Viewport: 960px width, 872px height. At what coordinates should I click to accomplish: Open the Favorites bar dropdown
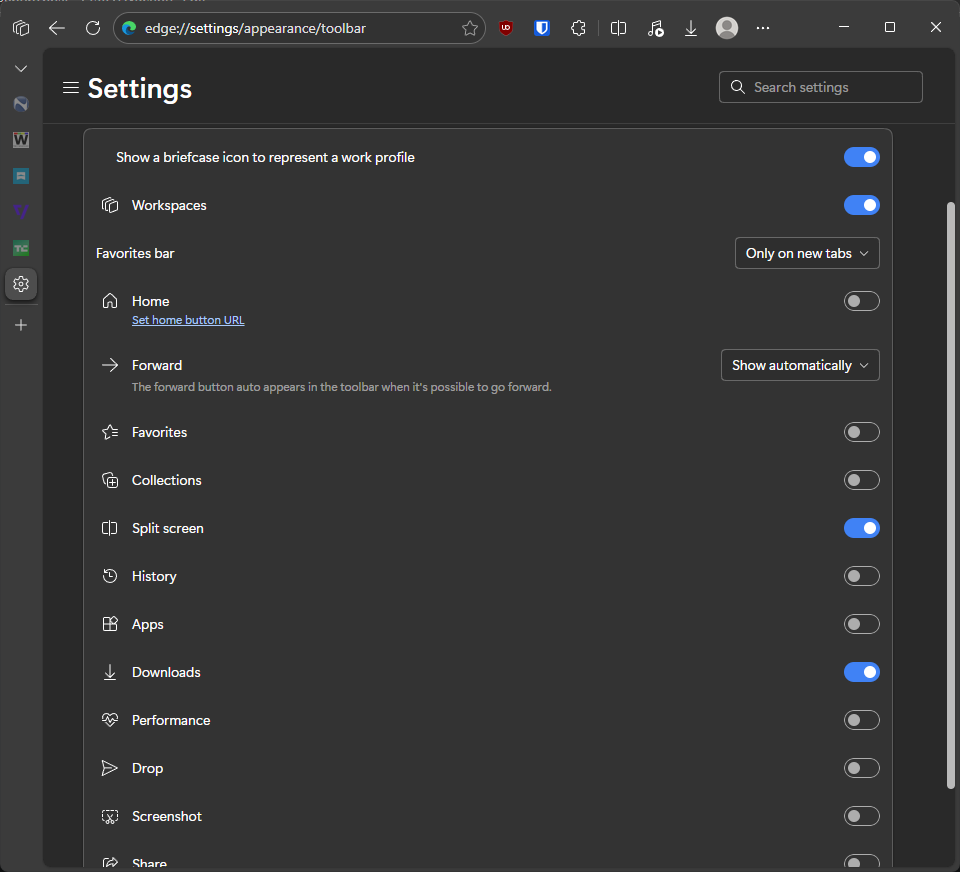[x=807, y=253]
